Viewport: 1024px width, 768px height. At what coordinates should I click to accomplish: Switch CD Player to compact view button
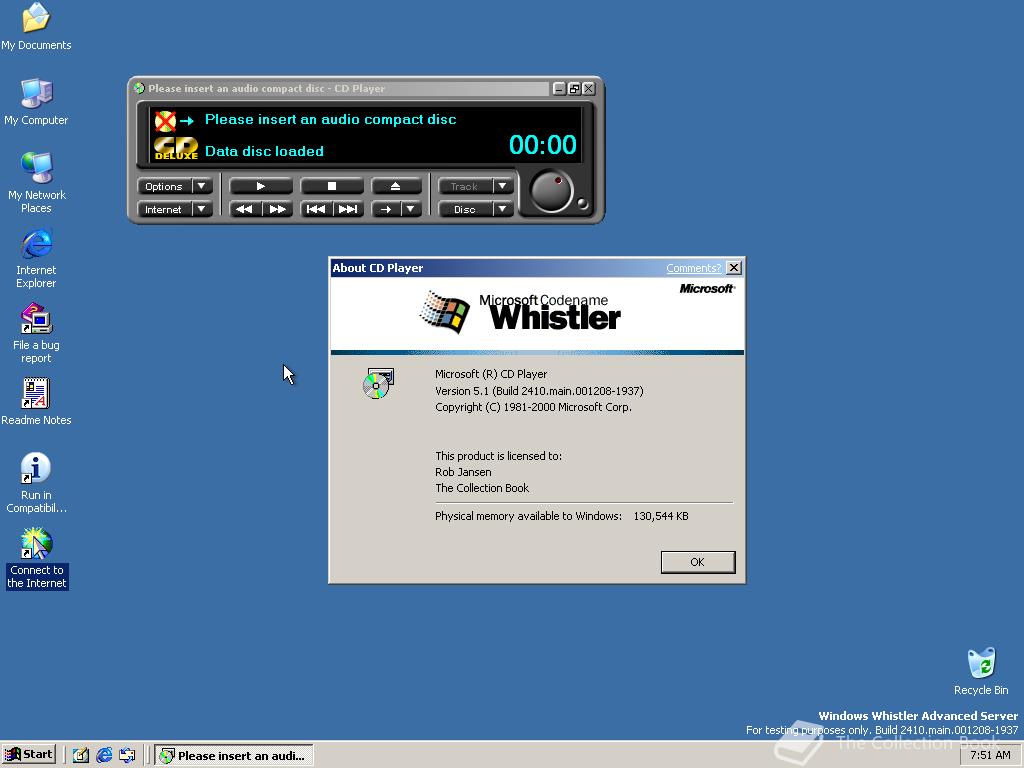coord(574,88)
